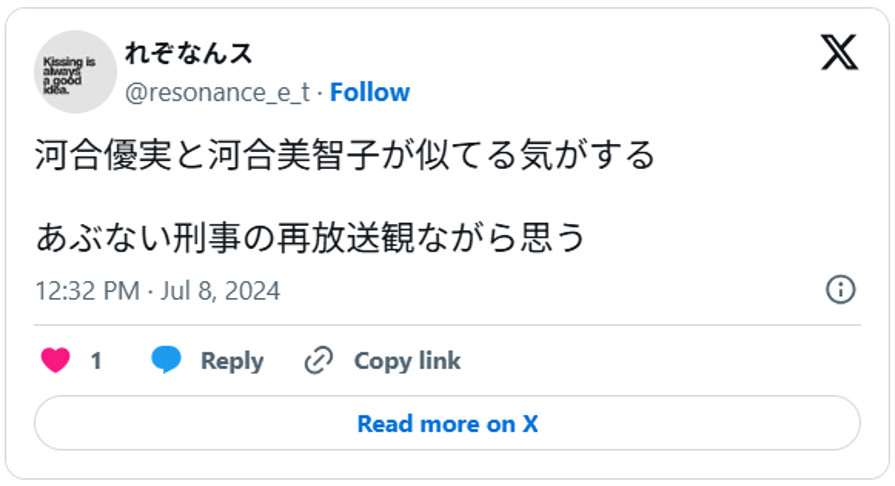Click the Jul 8, 2024 date text
This screenshot has height=486, width=895.
222,291
